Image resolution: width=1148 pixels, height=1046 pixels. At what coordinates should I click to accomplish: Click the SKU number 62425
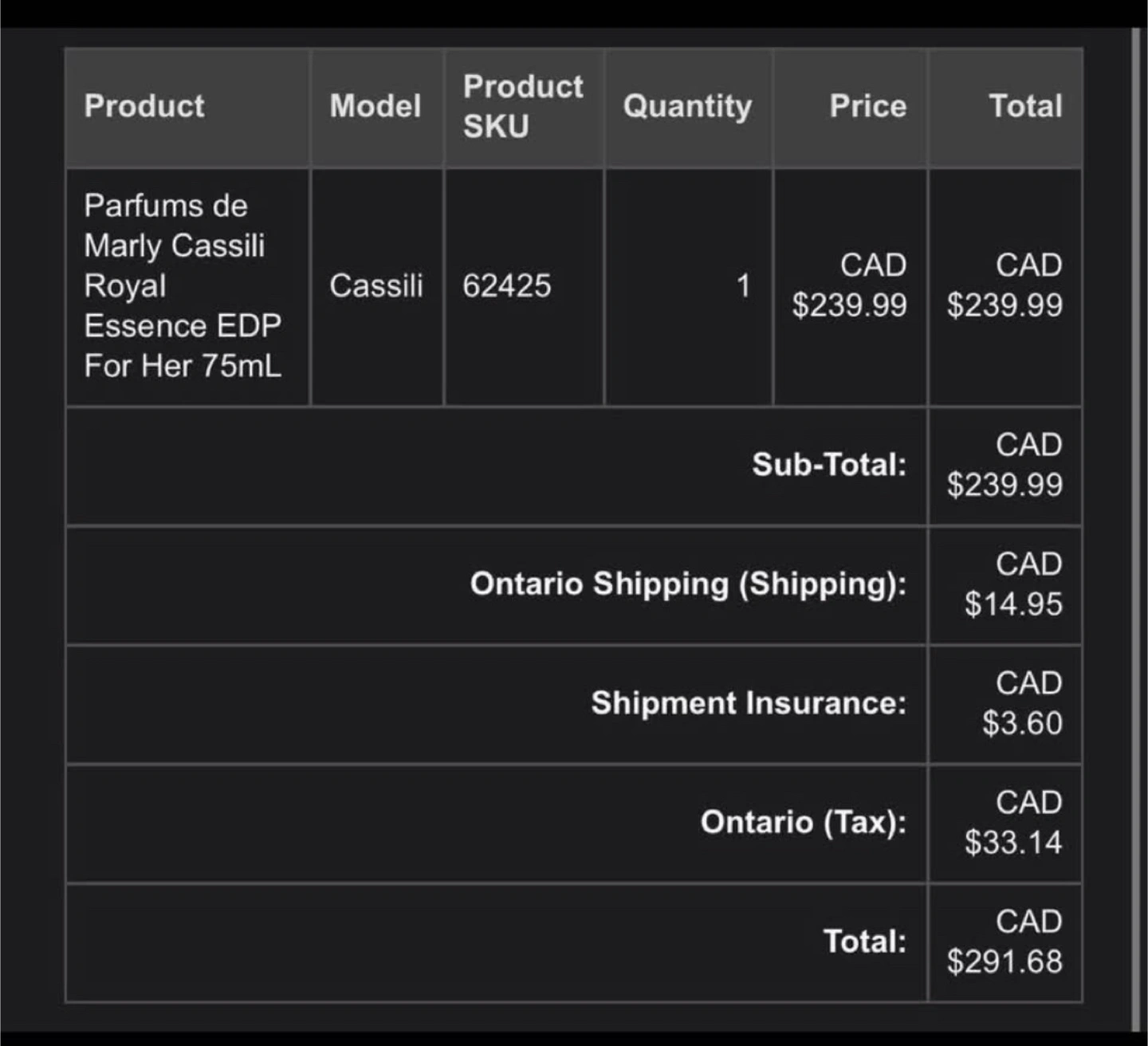[507, 285]
